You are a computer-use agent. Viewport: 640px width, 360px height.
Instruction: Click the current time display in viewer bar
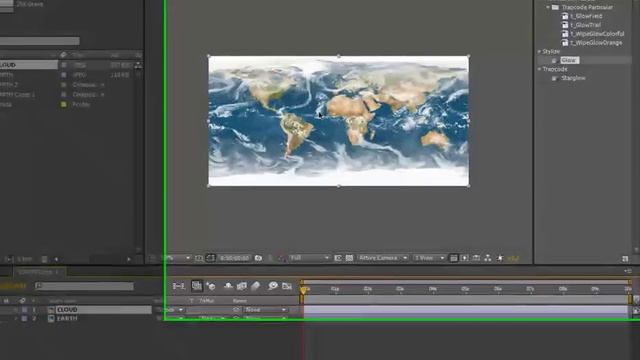coord(234,258)
